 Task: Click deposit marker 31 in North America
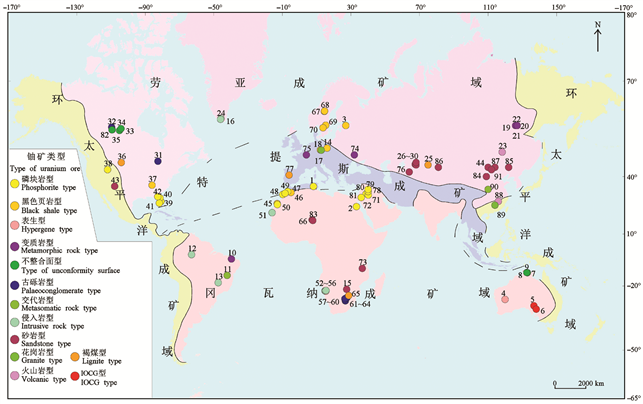pyautogui.click(x=158, y=159)
